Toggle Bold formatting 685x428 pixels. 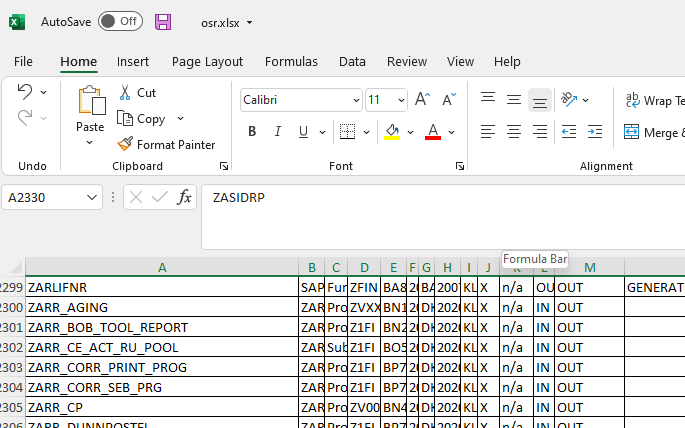pyautogui.click(x=252, y=131)
